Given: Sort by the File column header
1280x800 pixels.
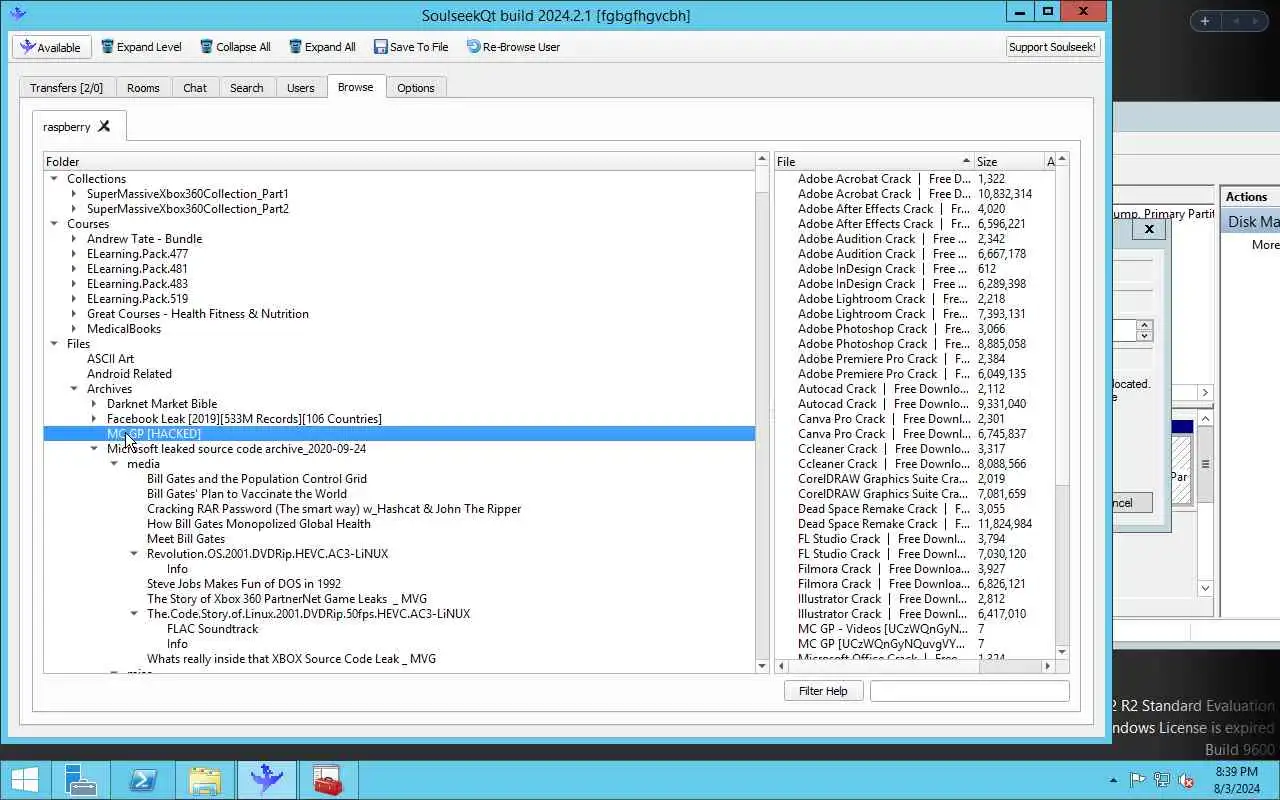Looking at the screenshot, I should pos(875,161).
